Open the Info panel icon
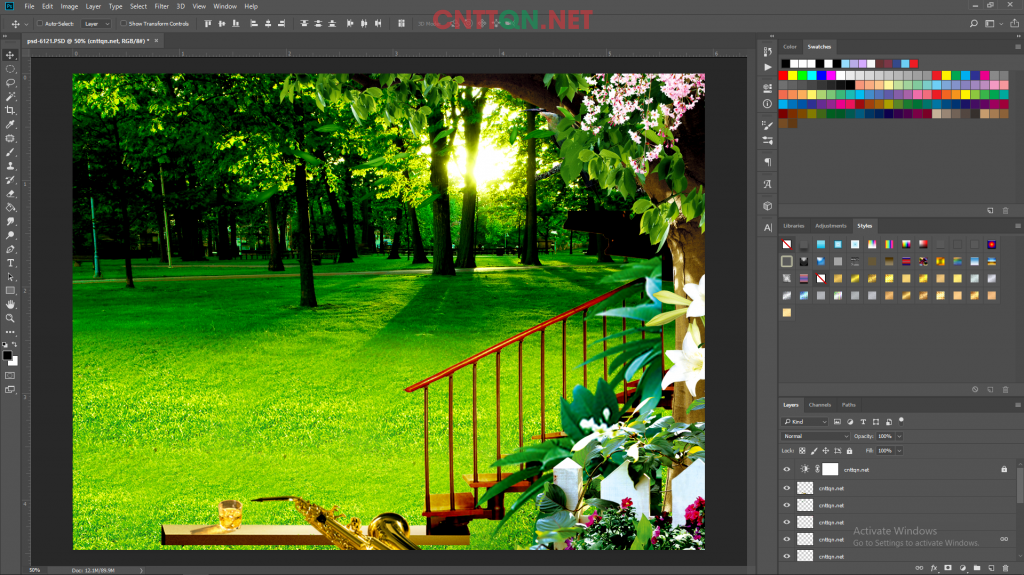Screen dimensions: 1024x575 [767, 104]
